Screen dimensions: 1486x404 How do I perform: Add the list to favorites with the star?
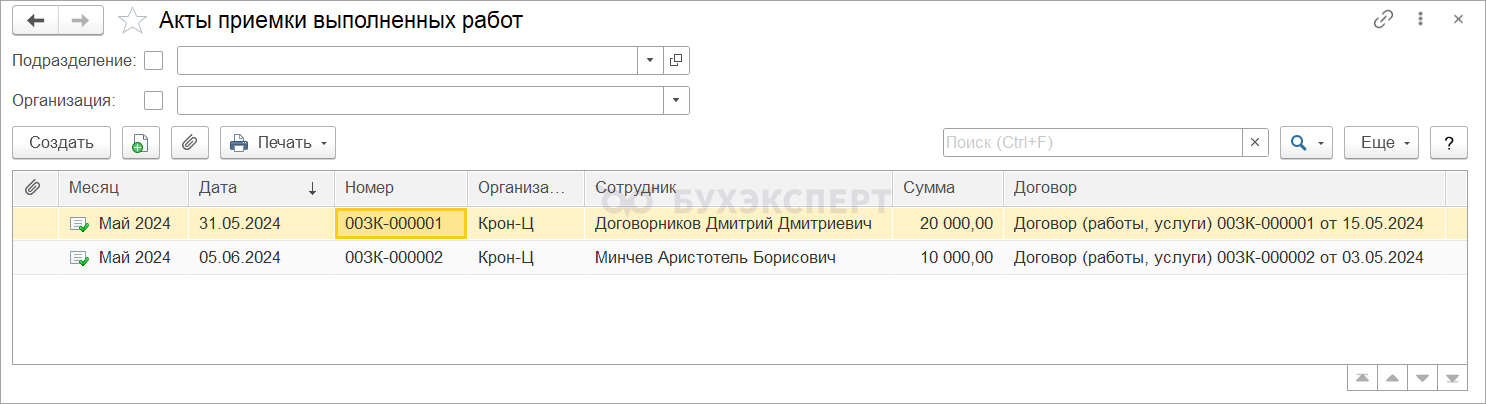point(132,21)
